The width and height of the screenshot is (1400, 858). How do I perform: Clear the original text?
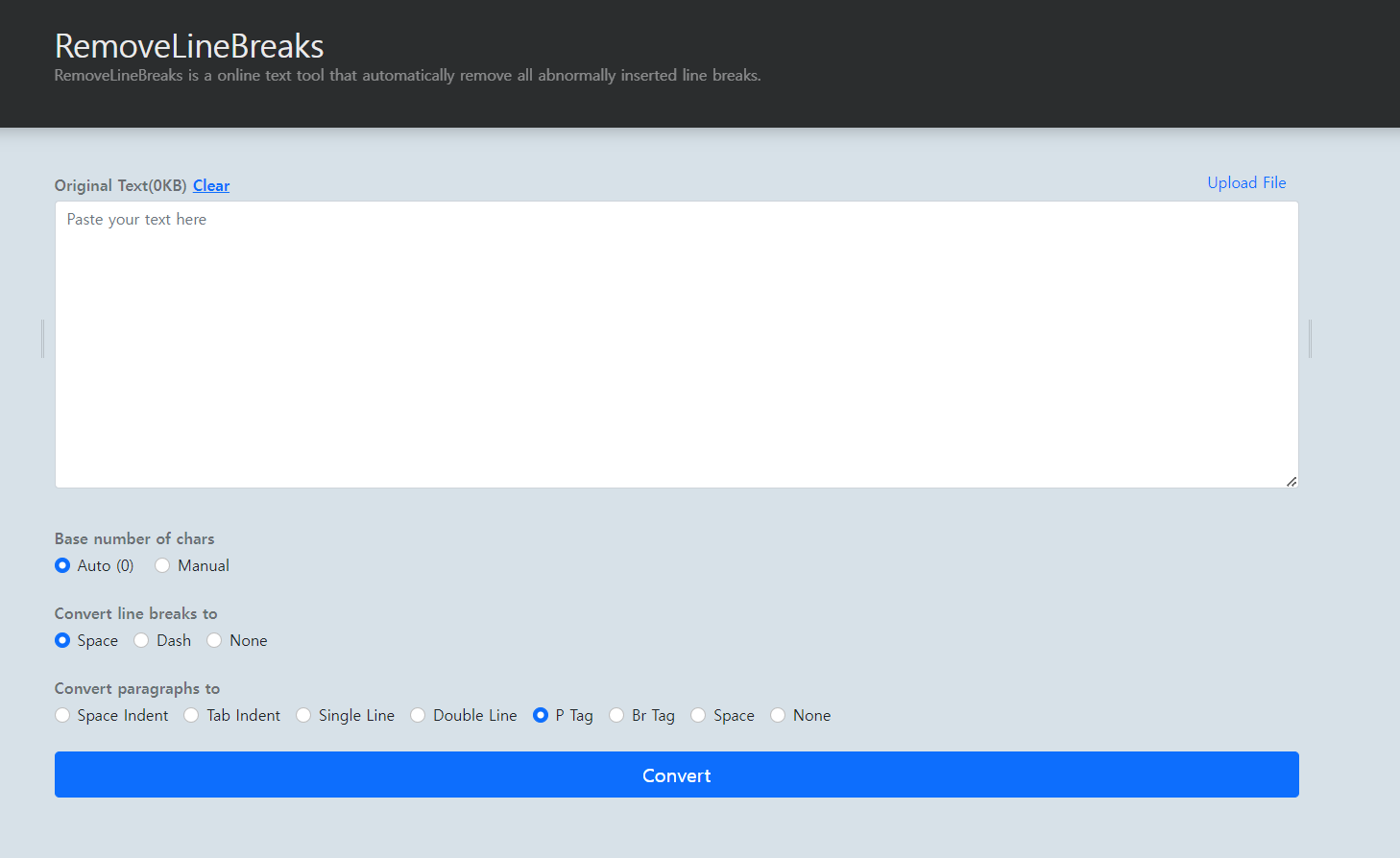211,185
